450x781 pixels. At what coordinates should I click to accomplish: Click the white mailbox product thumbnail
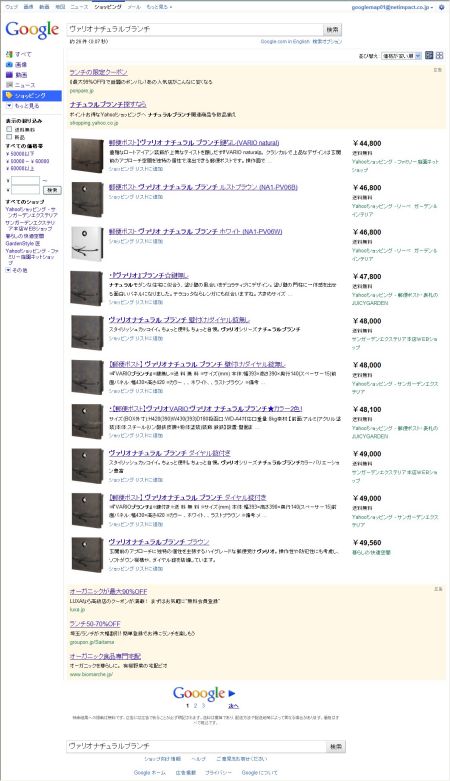pyautogui.click(x=87, y=244)
